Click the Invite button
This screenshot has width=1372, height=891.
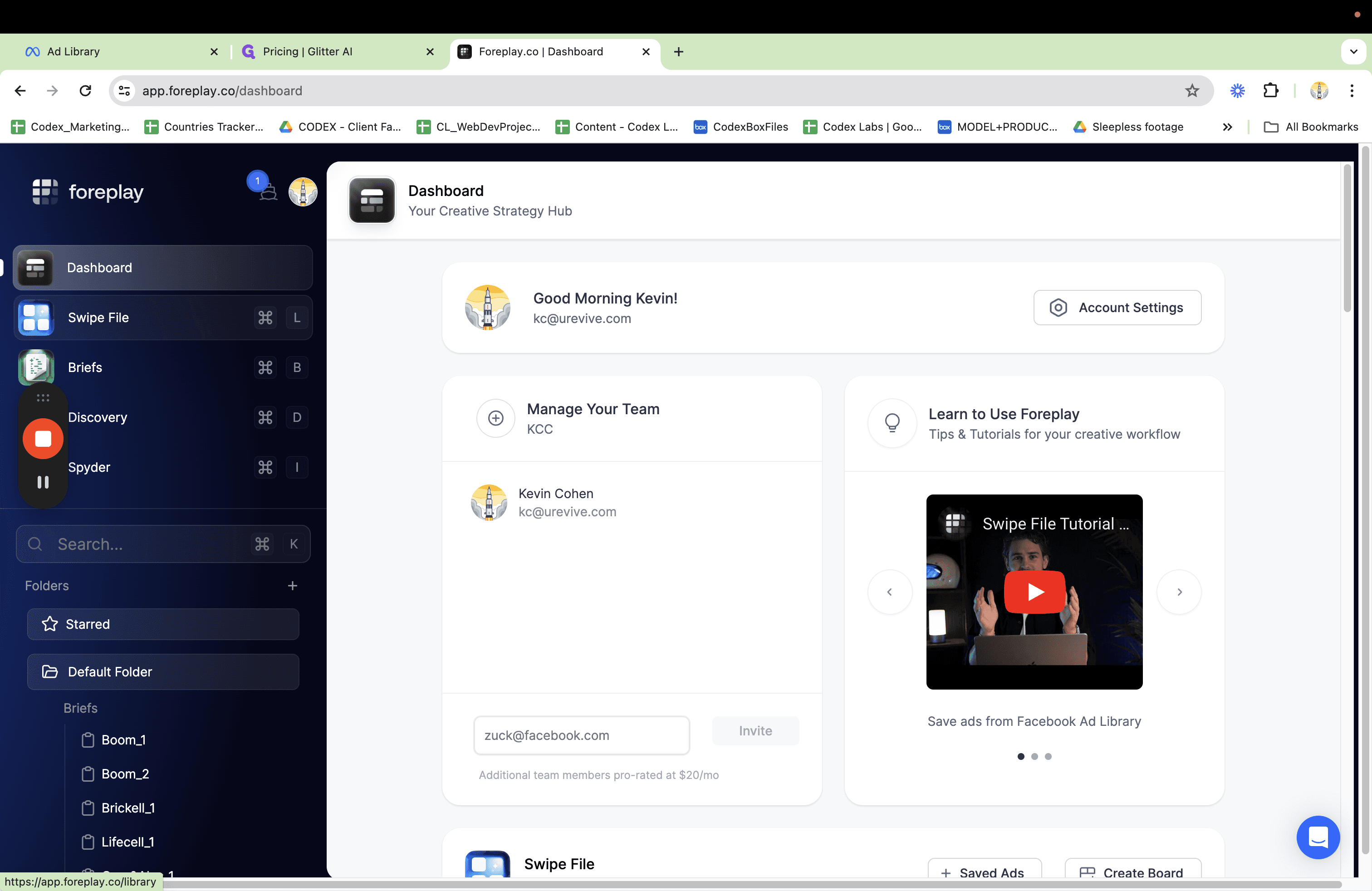755,731
